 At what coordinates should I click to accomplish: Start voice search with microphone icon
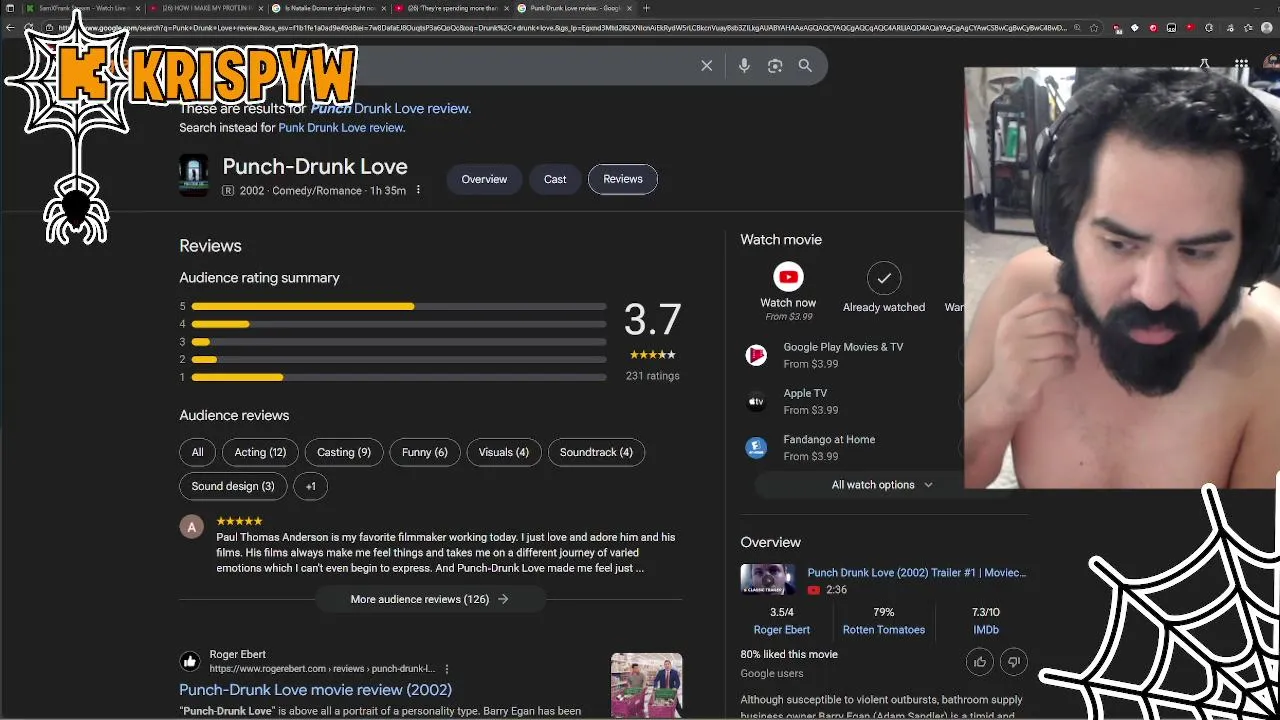[x=744, y=65]
